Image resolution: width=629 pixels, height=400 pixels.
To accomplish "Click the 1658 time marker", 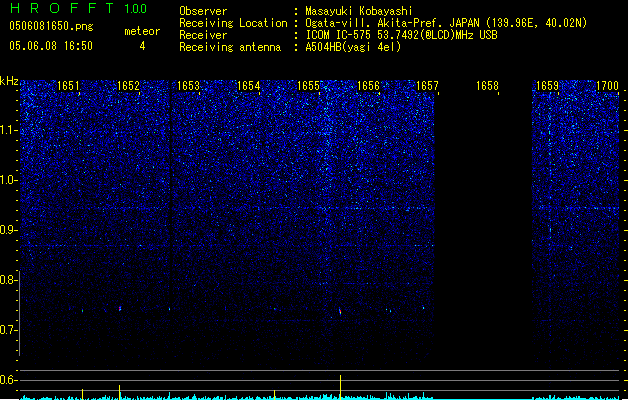I will [487, 86].
